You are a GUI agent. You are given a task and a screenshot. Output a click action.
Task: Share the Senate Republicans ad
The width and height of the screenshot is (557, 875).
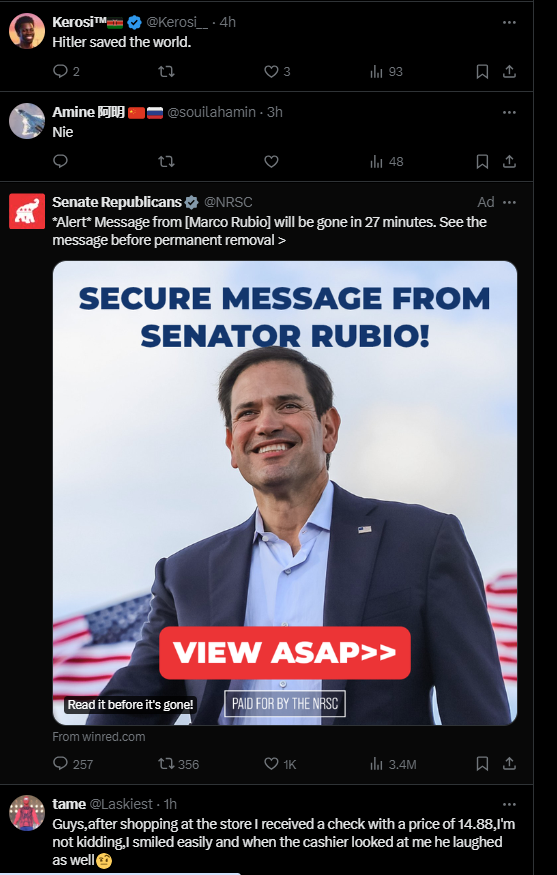(509, 763)
